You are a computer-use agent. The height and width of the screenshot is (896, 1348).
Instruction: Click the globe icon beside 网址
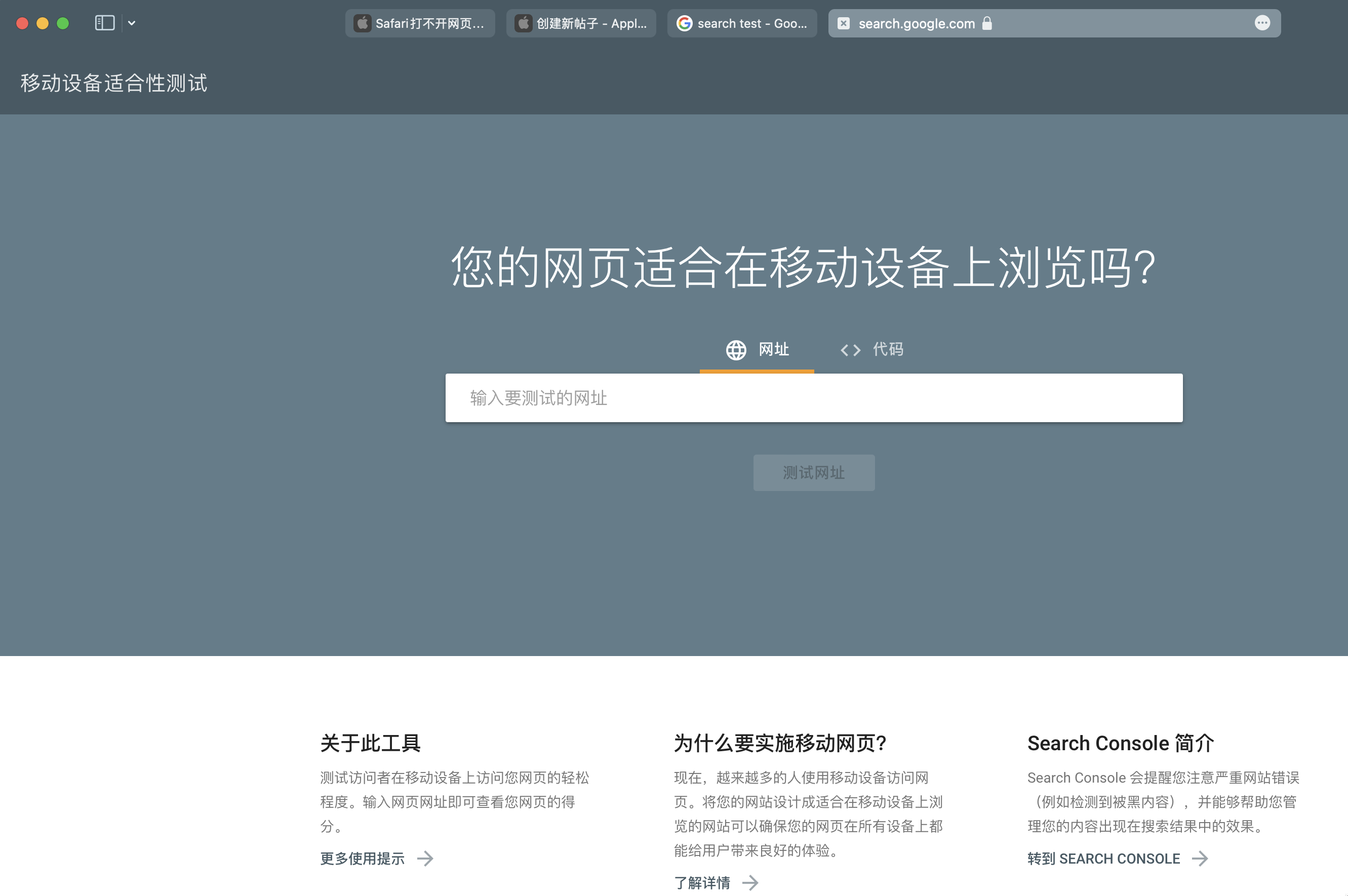pos(736,350)
